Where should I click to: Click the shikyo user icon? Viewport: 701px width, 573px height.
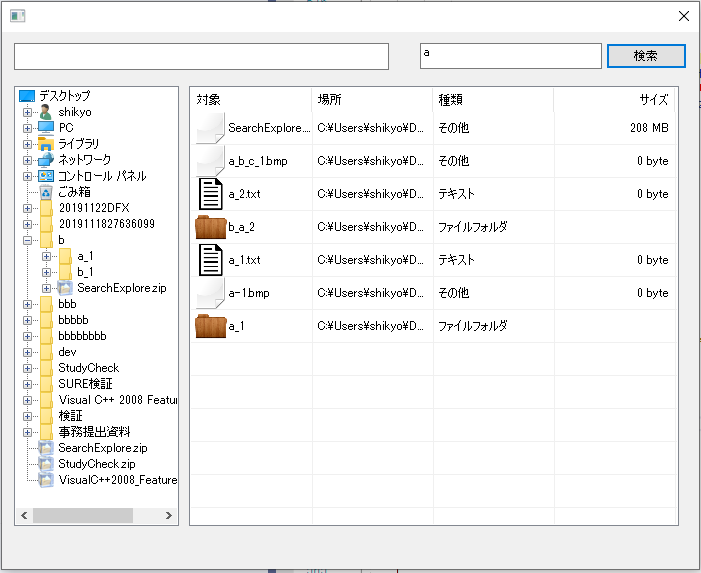pyautogui.click(x=46, y=112)
